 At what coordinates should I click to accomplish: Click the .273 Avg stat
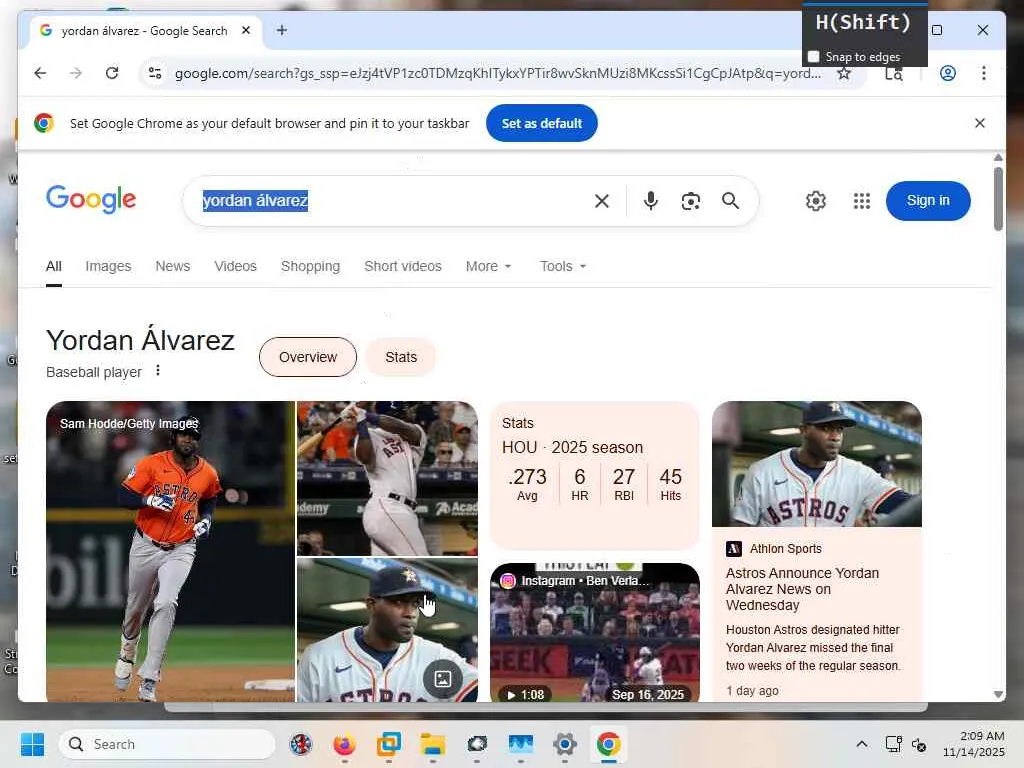click(527, 484)
